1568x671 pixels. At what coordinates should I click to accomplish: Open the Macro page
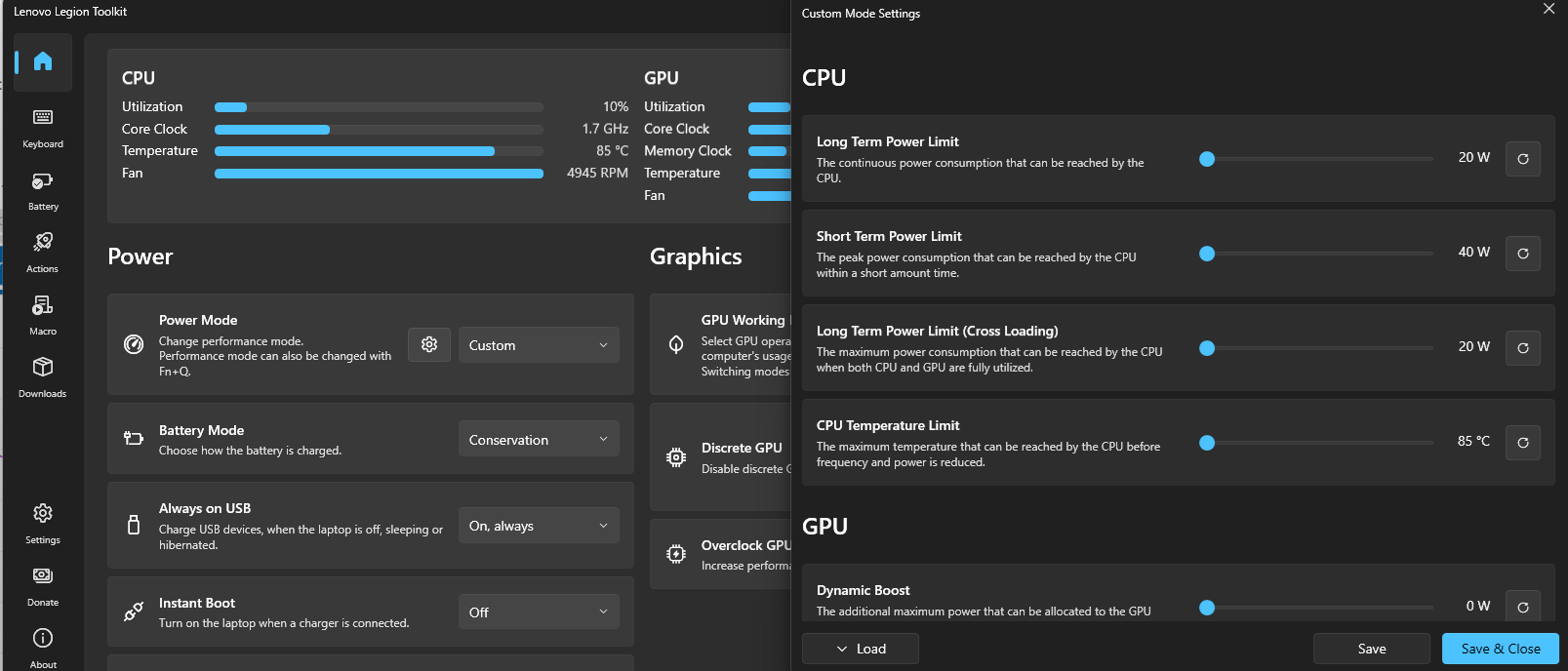pos(43,314)
